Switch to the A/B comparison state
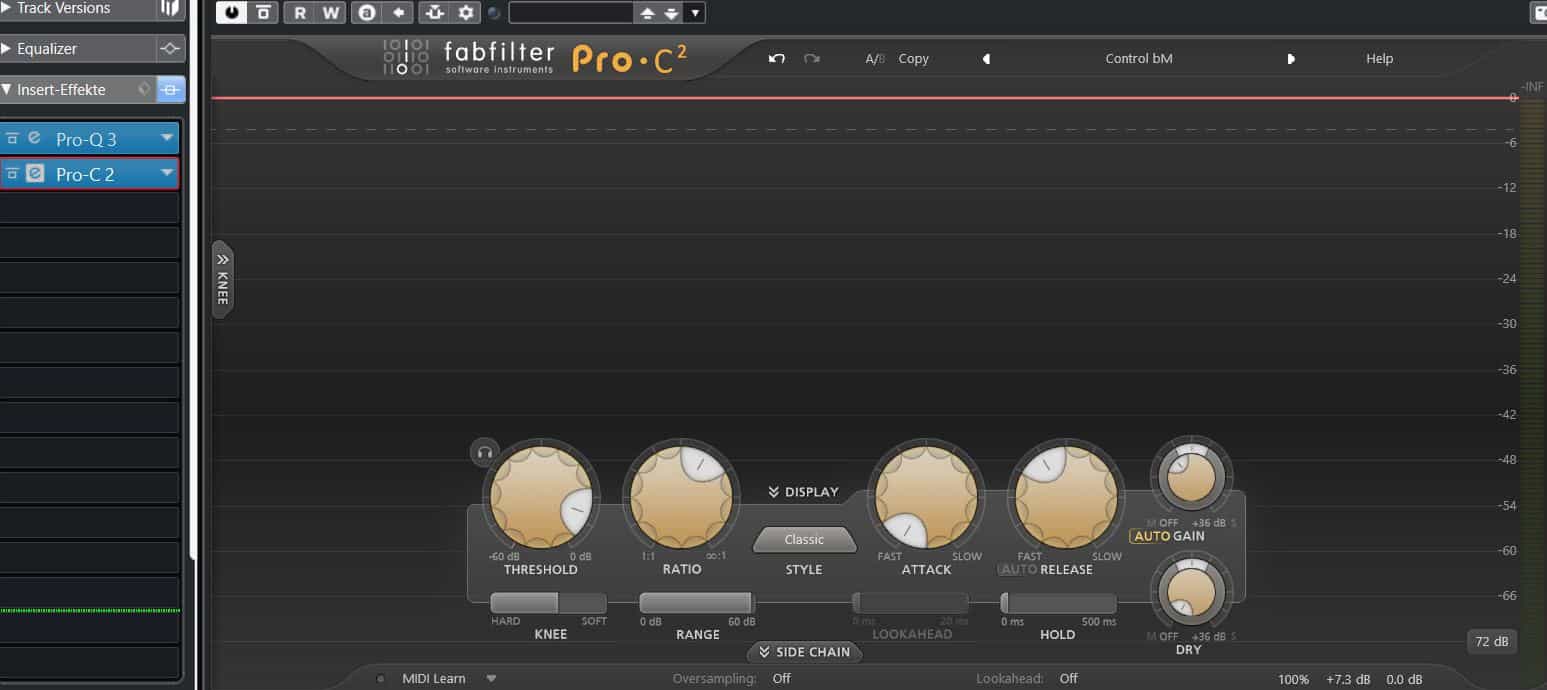This screenshot has width=1547, height=690. [x=872, y=58]
